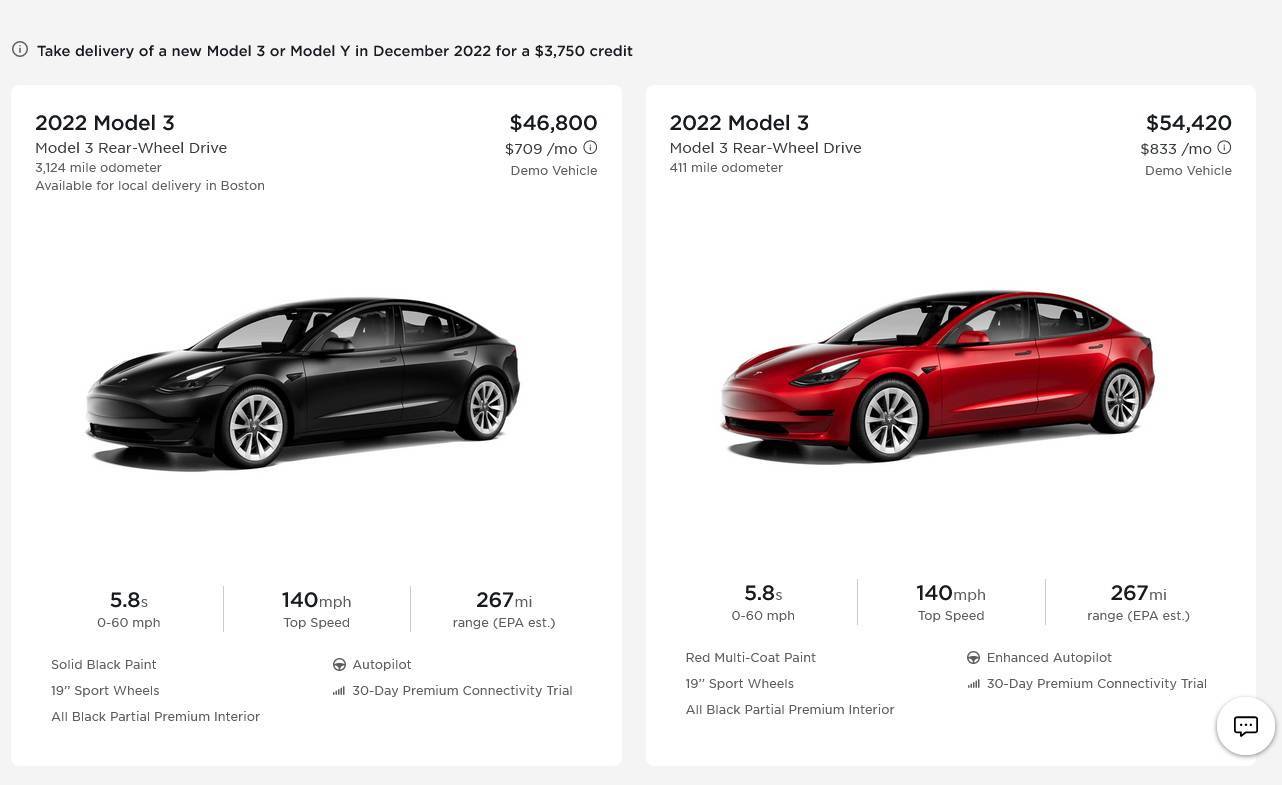Click Solid Black Paint feature
This screenshot has height=785, width=1282.
tap(104, 665)
